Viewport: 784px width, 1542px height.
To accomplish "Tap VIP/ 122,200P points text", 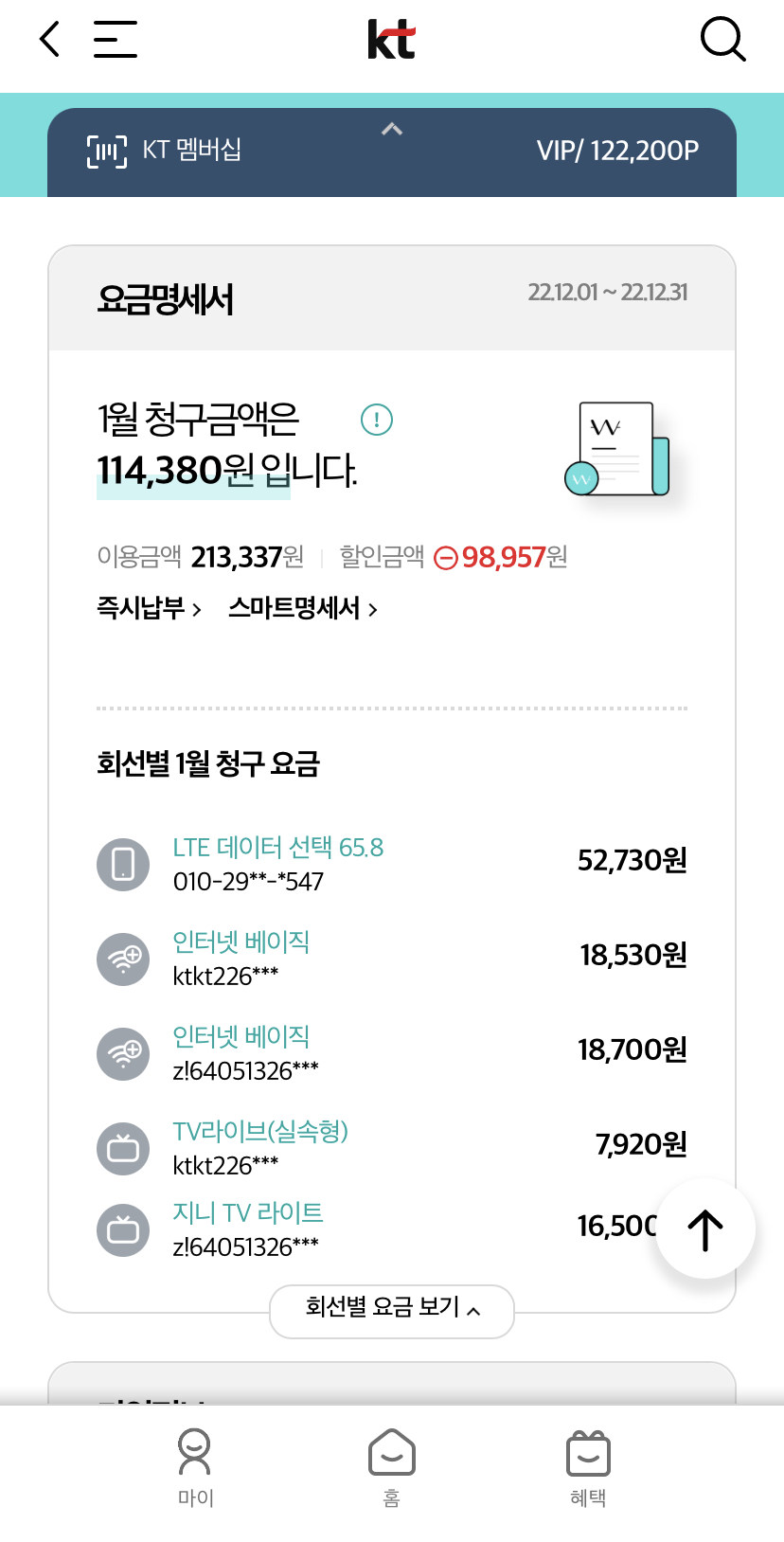I will point(617,151).
